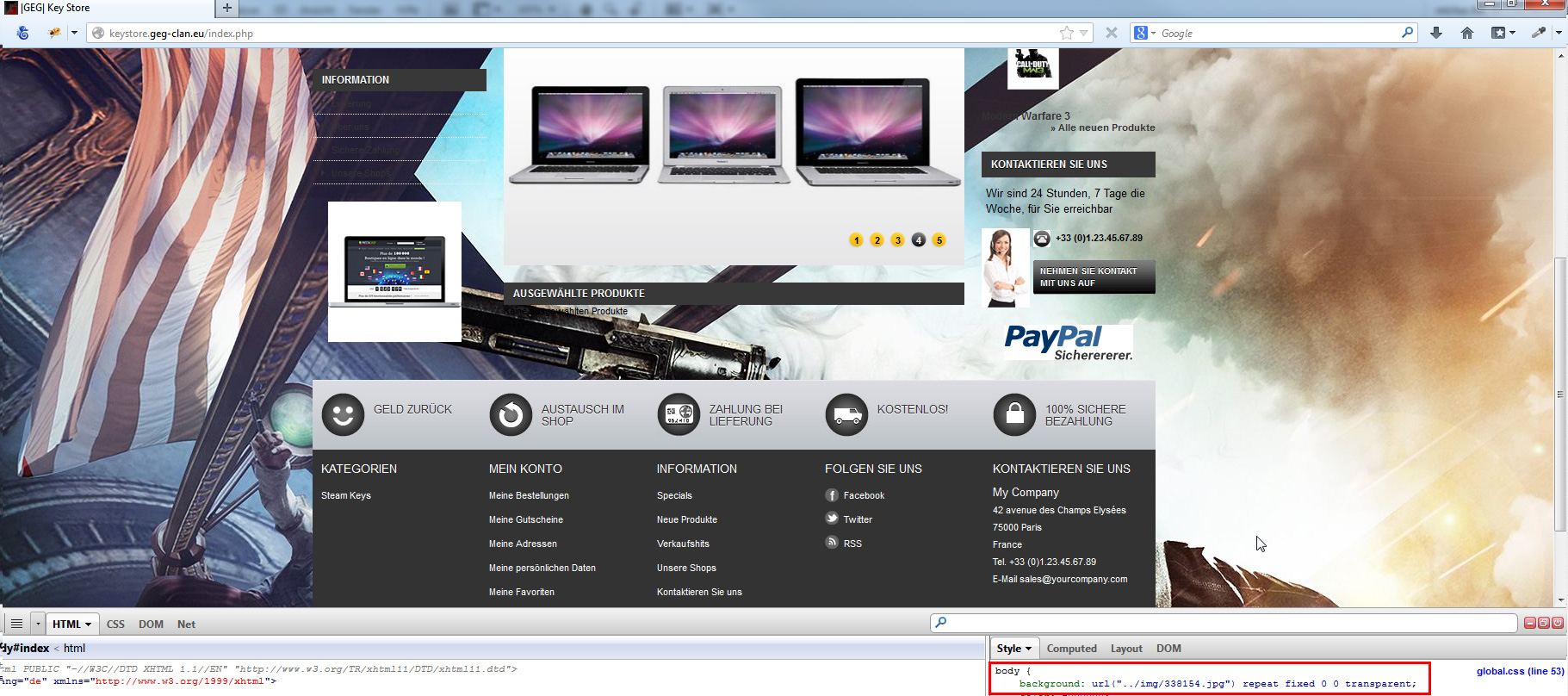The height and width of the screenshot is (696, 1568).
Task: Open a new browser tab
Action: point(227,8)
